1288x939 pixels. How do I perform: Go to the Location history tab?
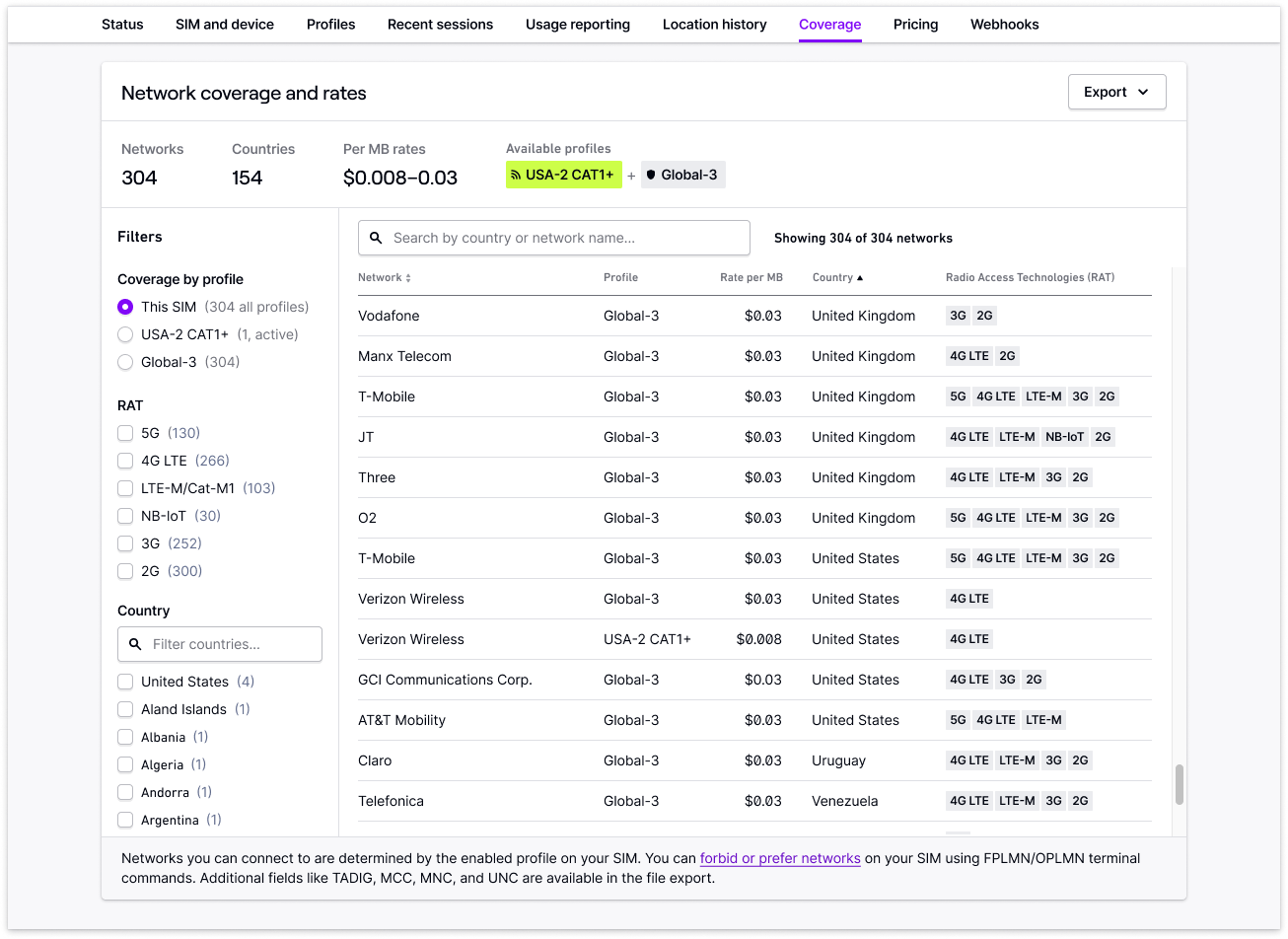pyautogui.click(x=714, y=24)
